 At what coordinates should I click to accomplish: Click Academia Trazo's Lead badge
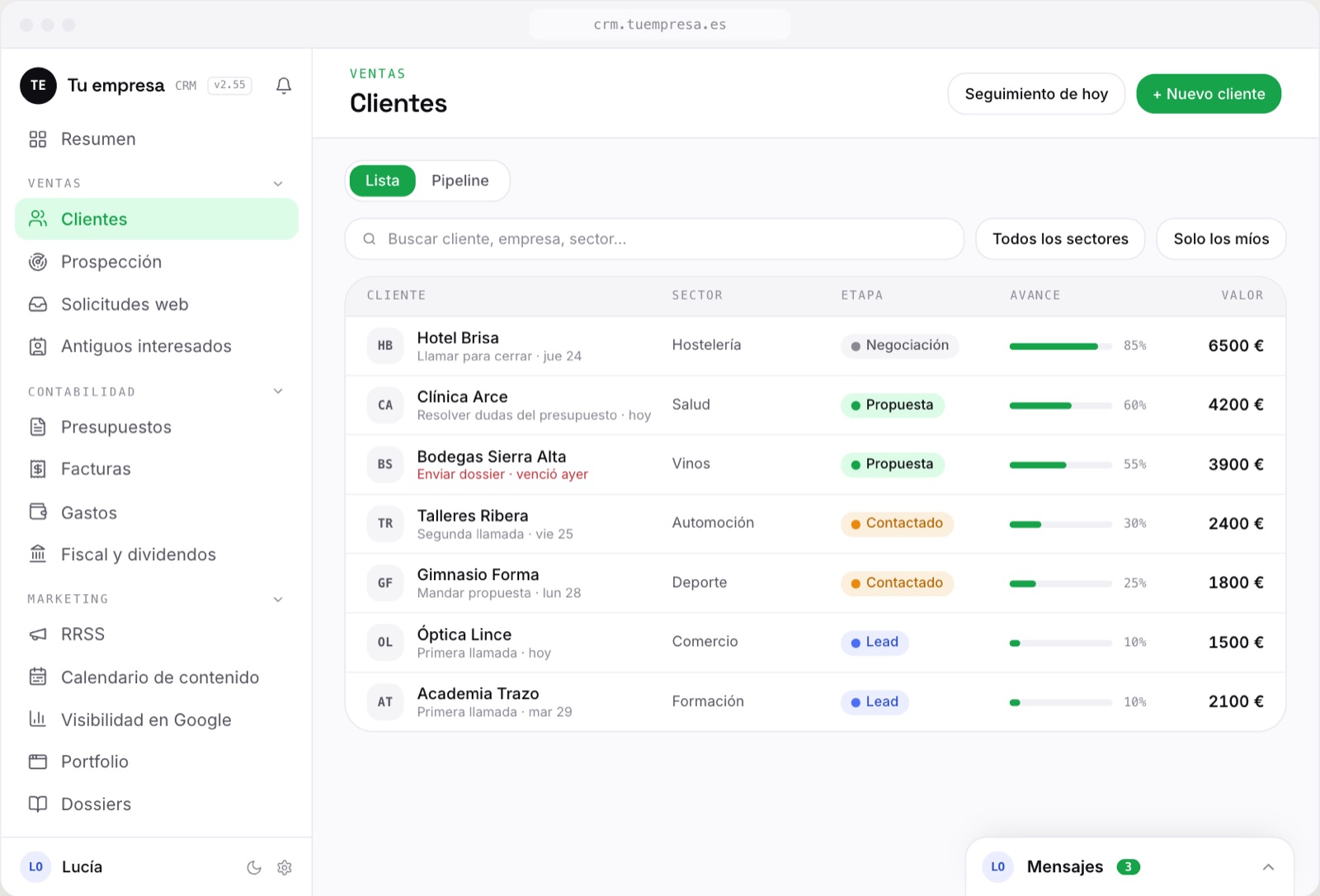pyautogui.click(x=874, y=702)
